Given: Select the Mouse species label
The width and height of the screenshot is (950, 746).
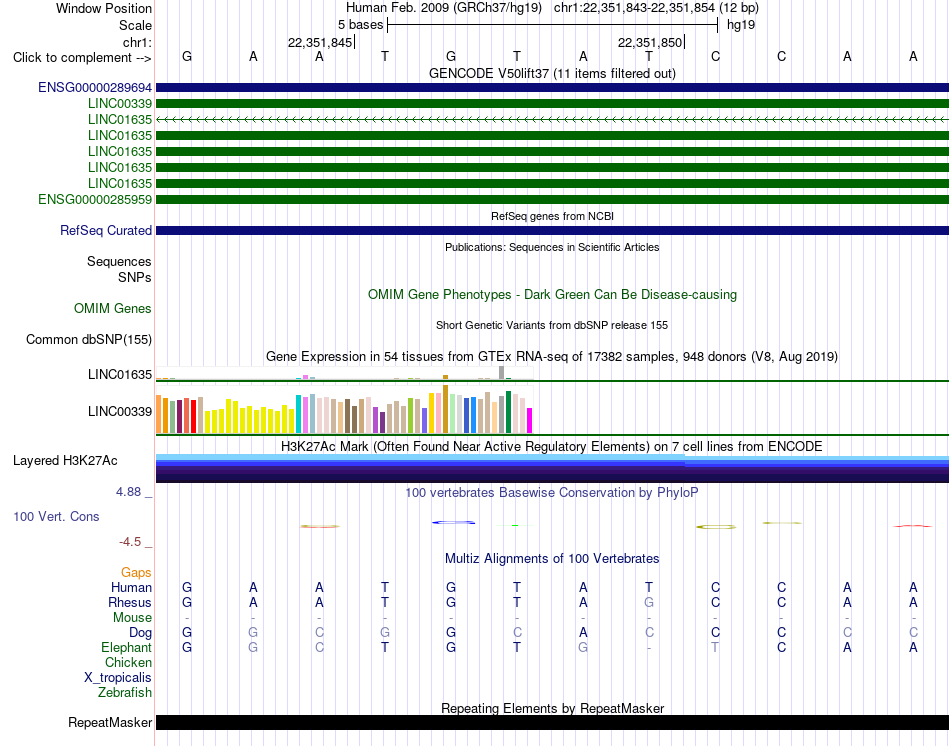Looking at the screenshot, I should point(132,618).
